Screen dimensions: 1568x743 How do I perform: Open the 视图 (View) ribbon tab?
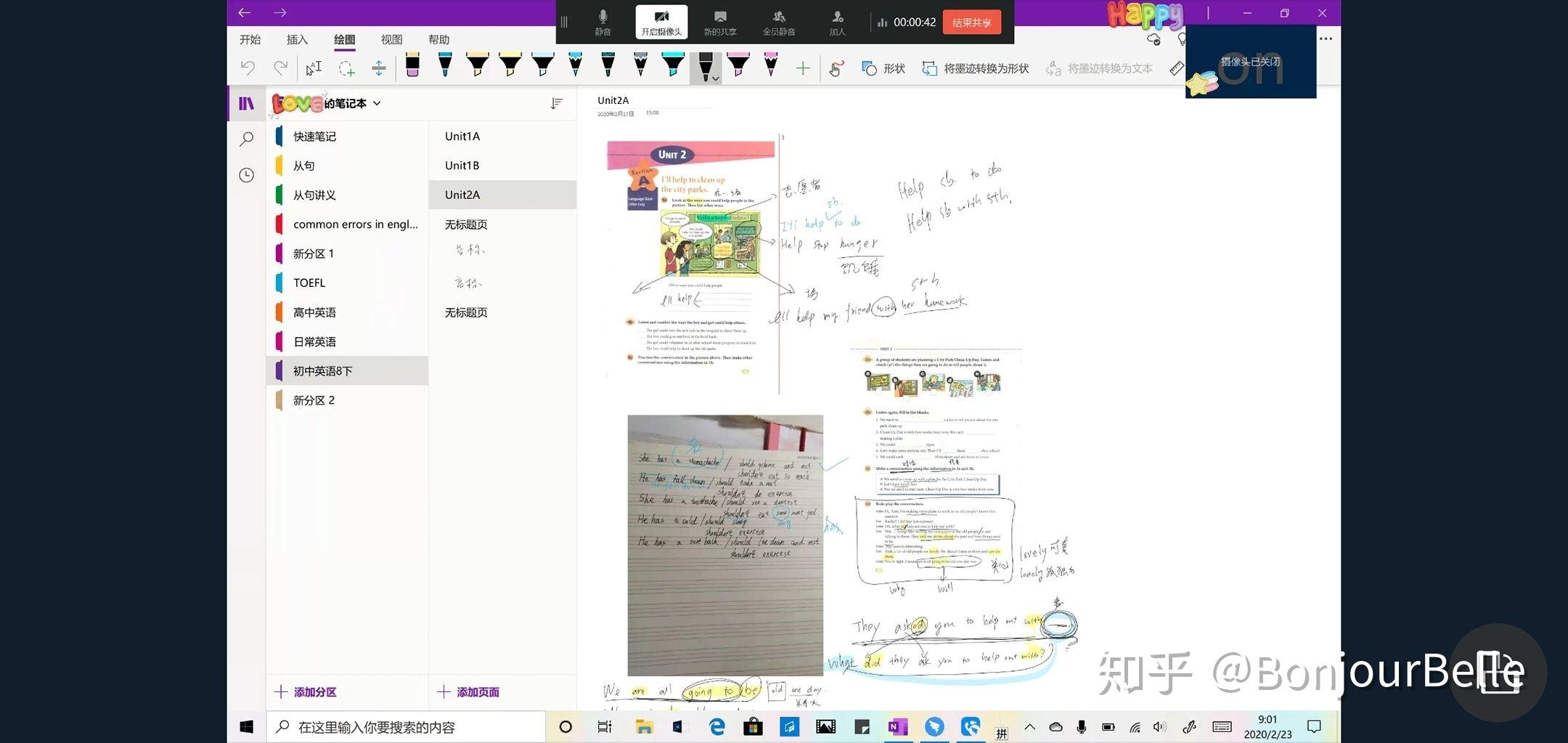[391, 39]
